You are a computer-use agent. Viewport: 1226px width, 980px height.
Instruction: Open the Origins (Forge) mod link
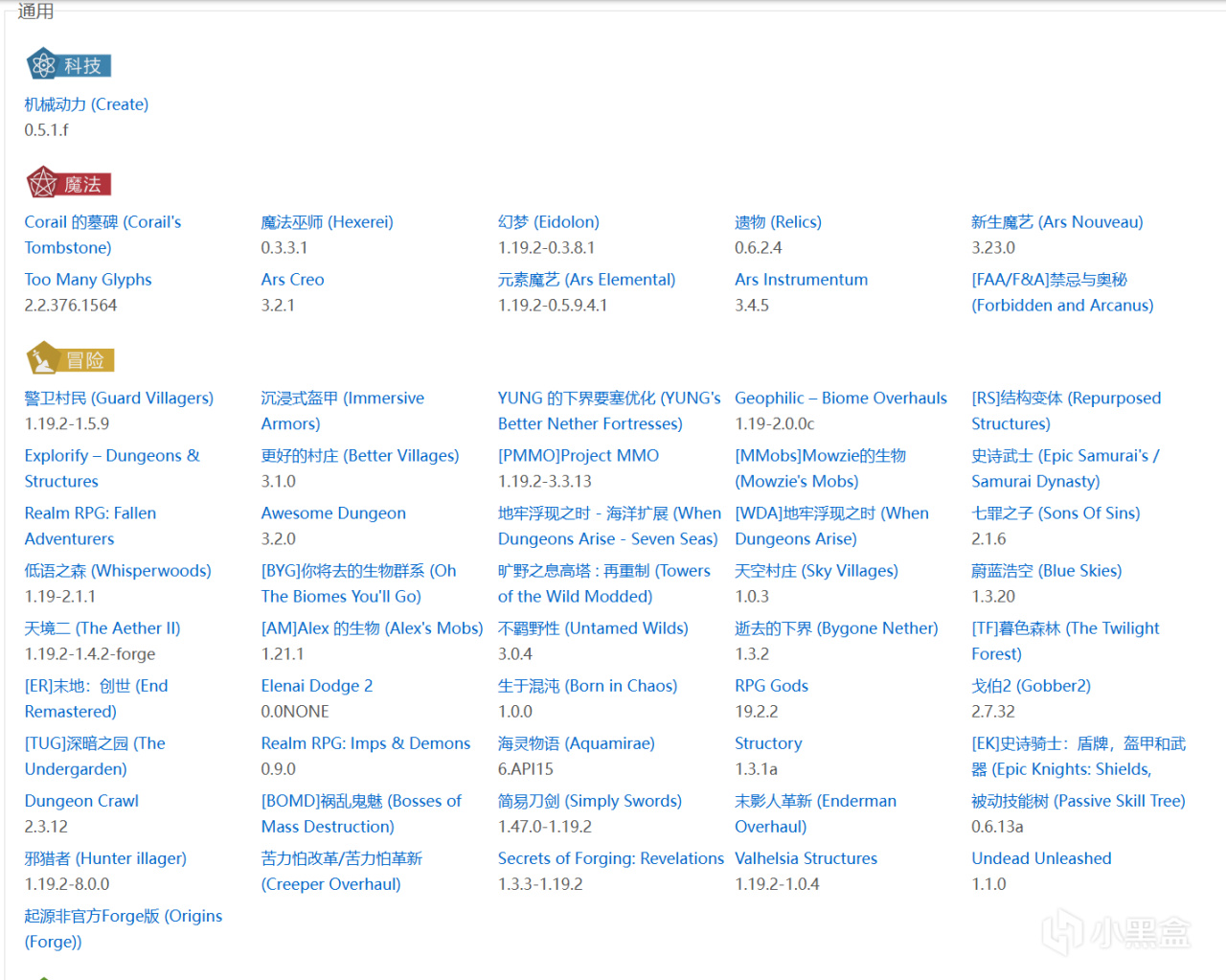tap(124, 928)
